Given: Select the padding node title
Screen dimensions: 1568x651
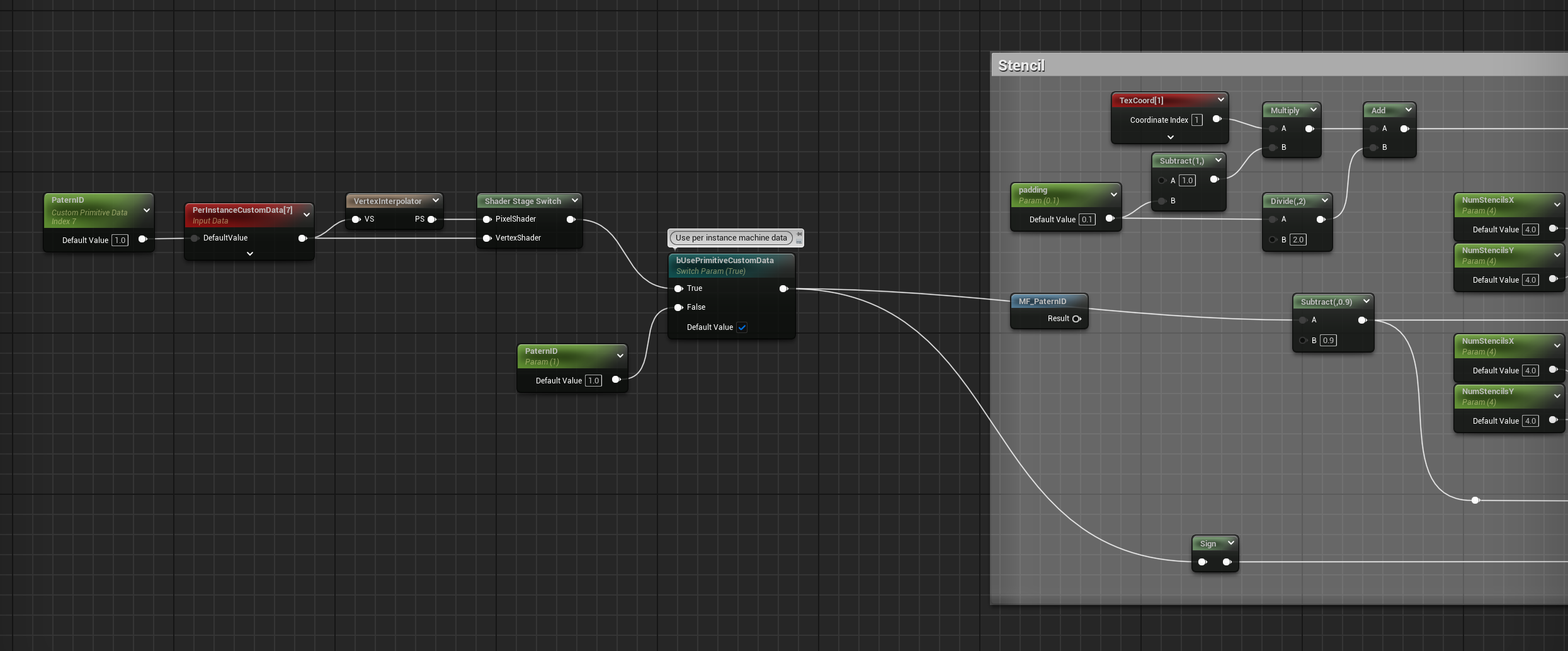Looking at the screenshot, I should click(1033, 190).
